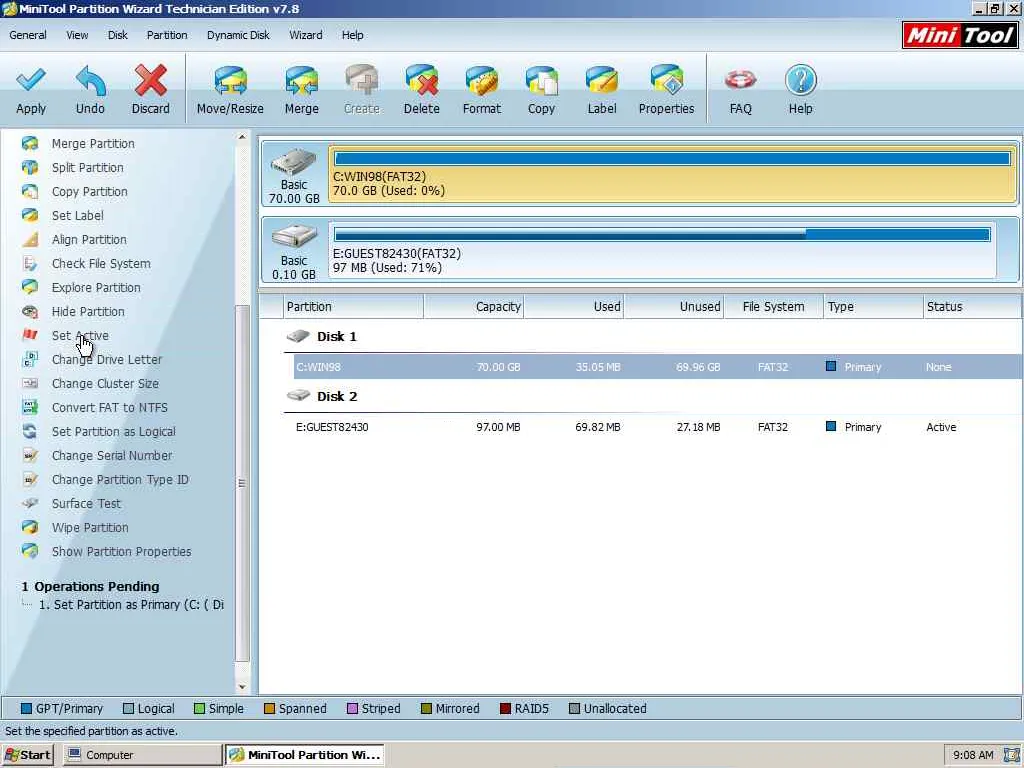This screenshot has height=768, width=1024.
Task: Set the partition active via Set Active
Action: click(x=80, y=336)
